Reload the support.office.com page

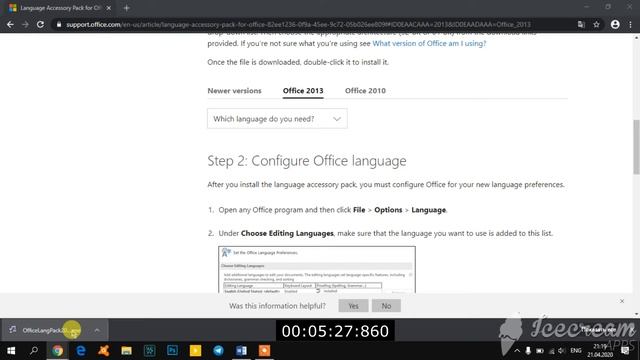click(40, 24)
